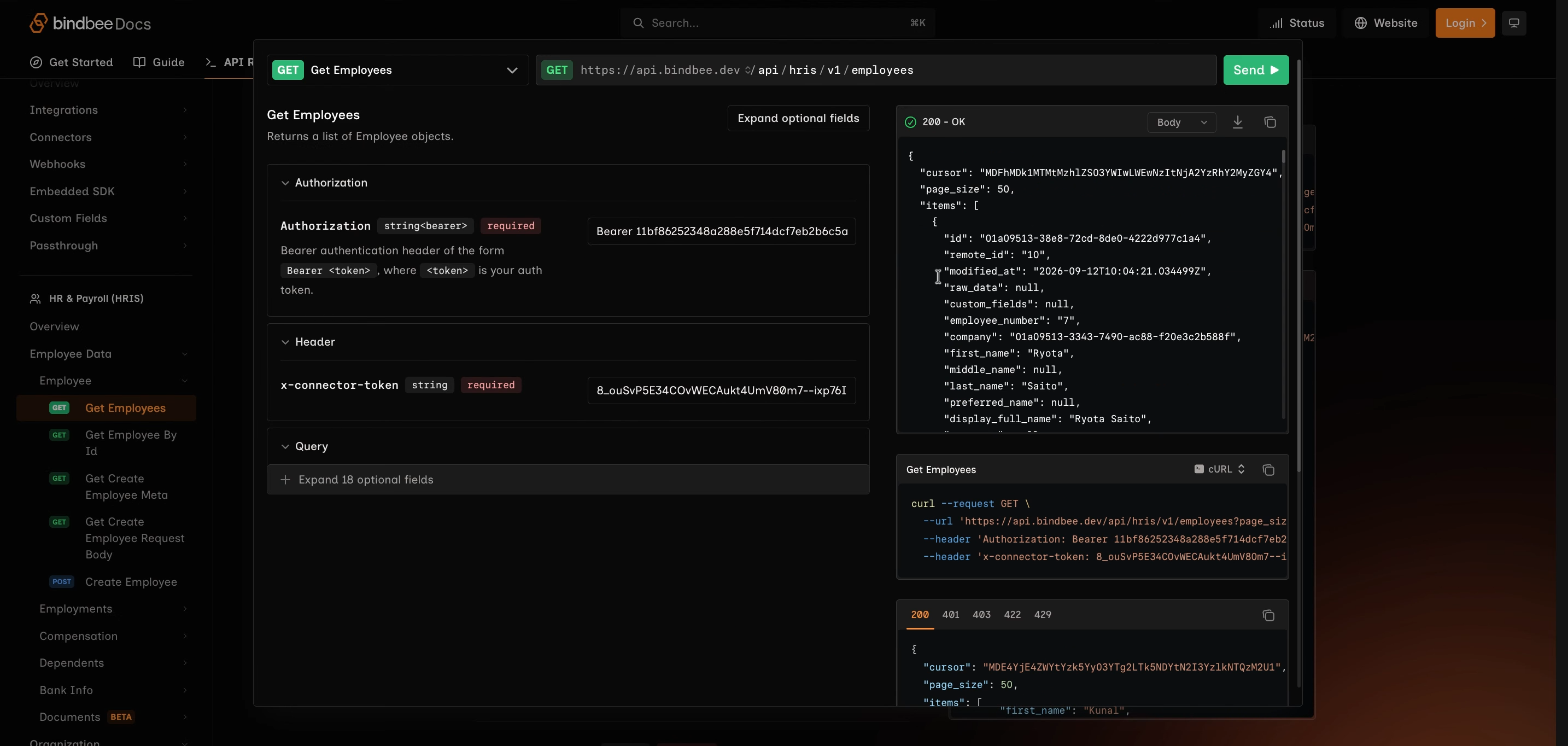
Task: Copy the 200 OK response body
Action: click(x=1269, y=123)
